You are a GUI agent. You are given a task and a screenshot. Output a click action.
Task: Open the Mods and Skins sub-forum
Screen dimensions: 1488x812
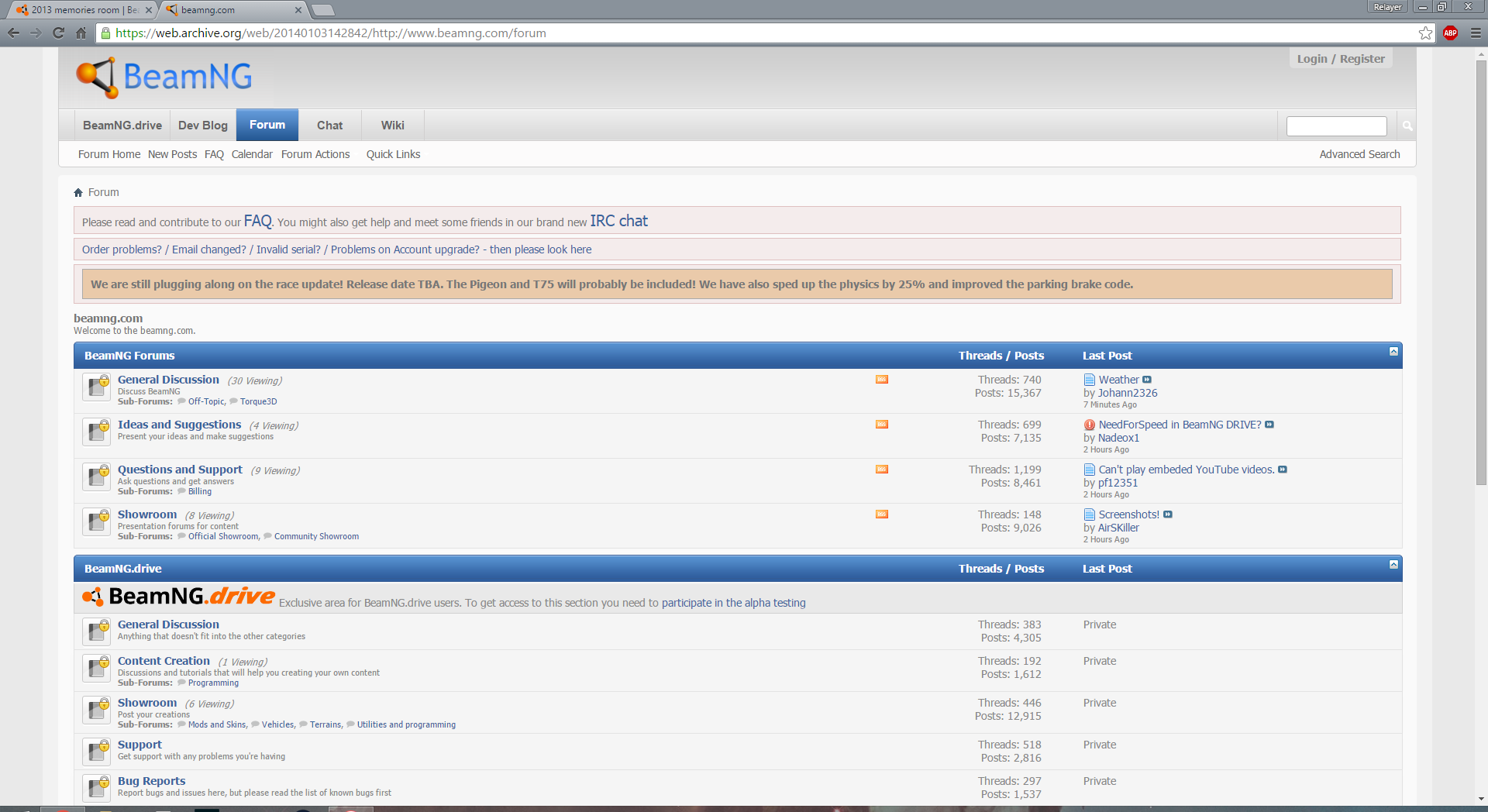click(x=217, y=724)
